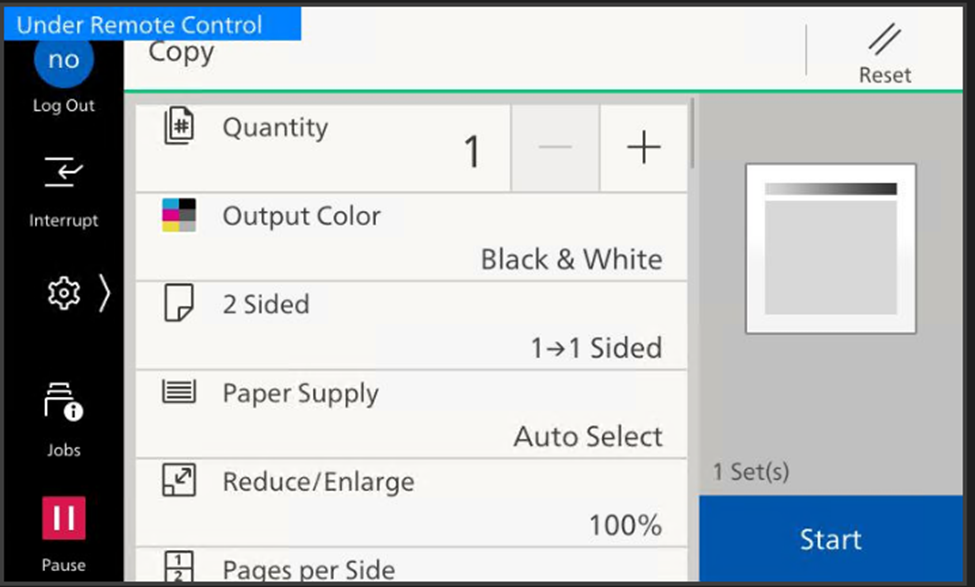Decrease copy quantity with minus button
This screenshot has height=587, width=975.
(x=555, y=148)
